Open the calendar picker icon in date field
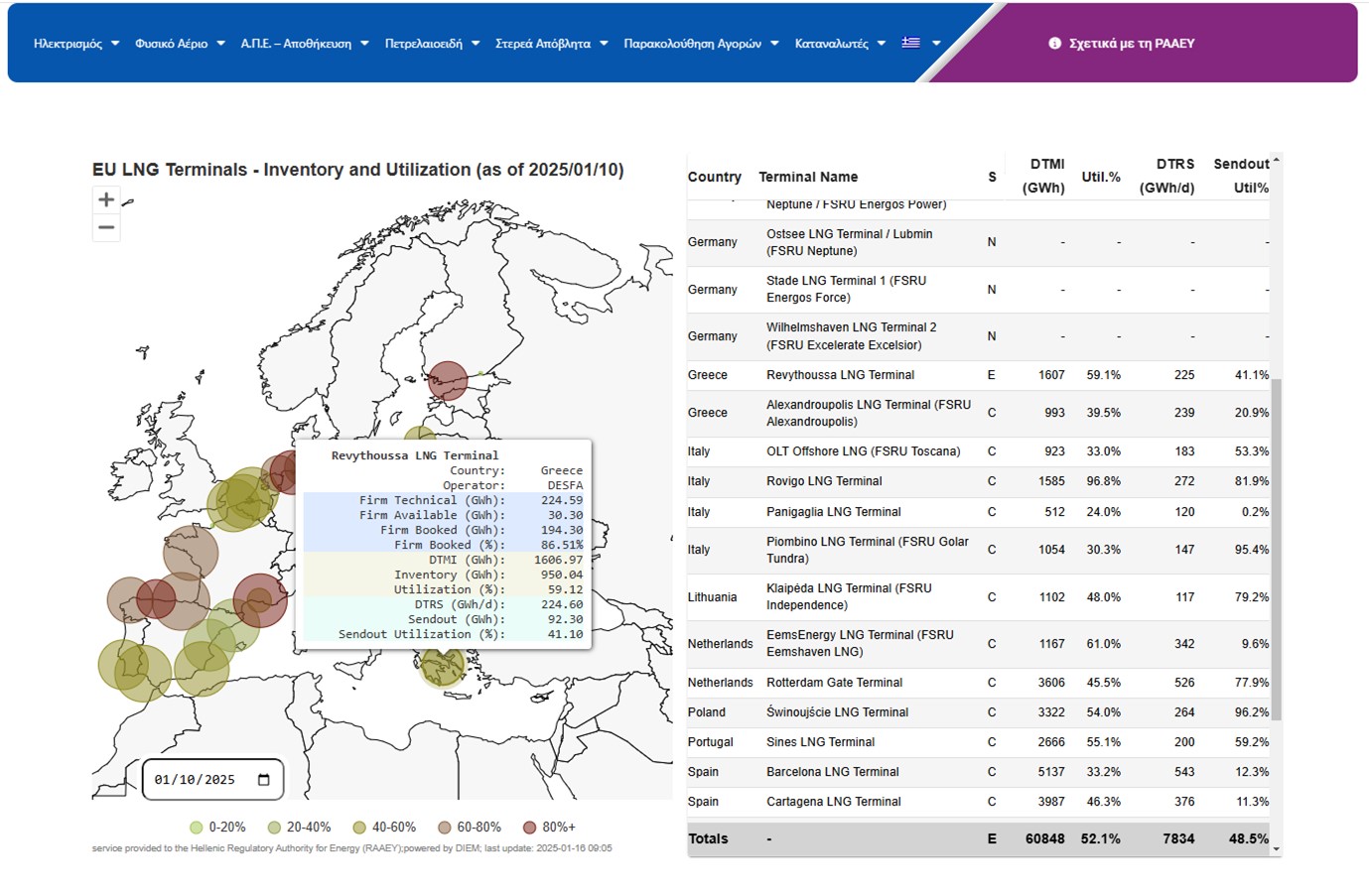1369x896 pixels. (x=264, y=780)
